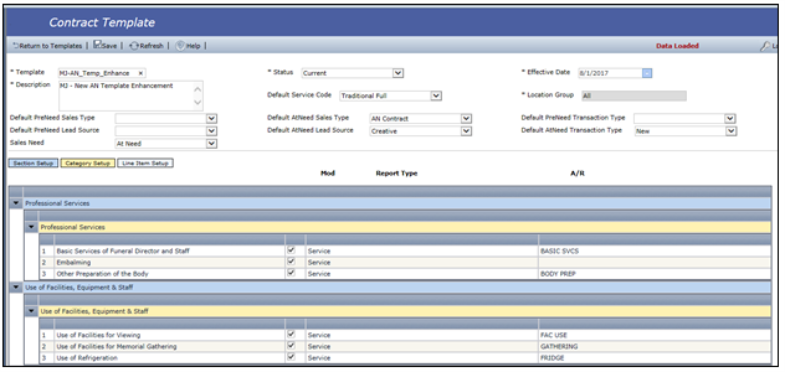Click the Save disk icon

97,45
